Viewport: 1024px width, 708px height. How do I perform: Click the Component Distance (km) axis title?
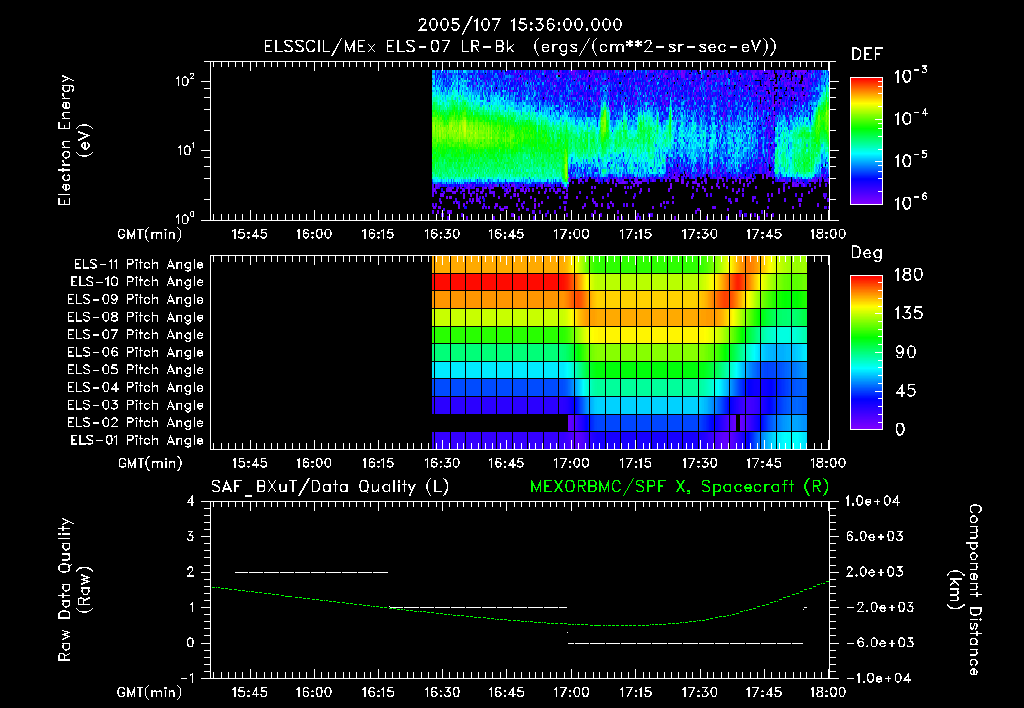tap(965, 590)
